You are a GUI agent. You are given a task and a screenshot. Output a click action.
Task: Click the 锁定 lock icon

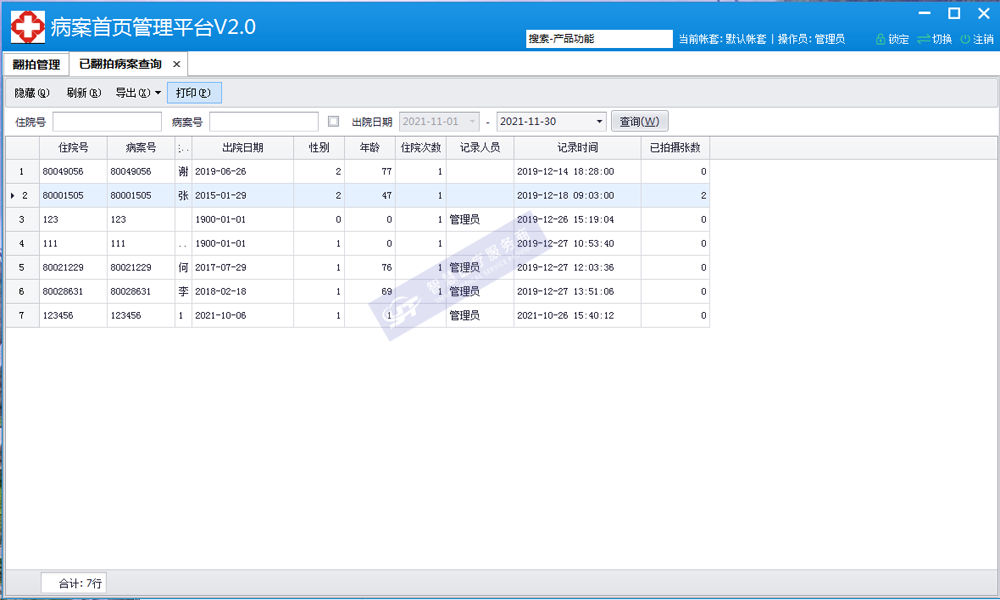click(880, 39)
